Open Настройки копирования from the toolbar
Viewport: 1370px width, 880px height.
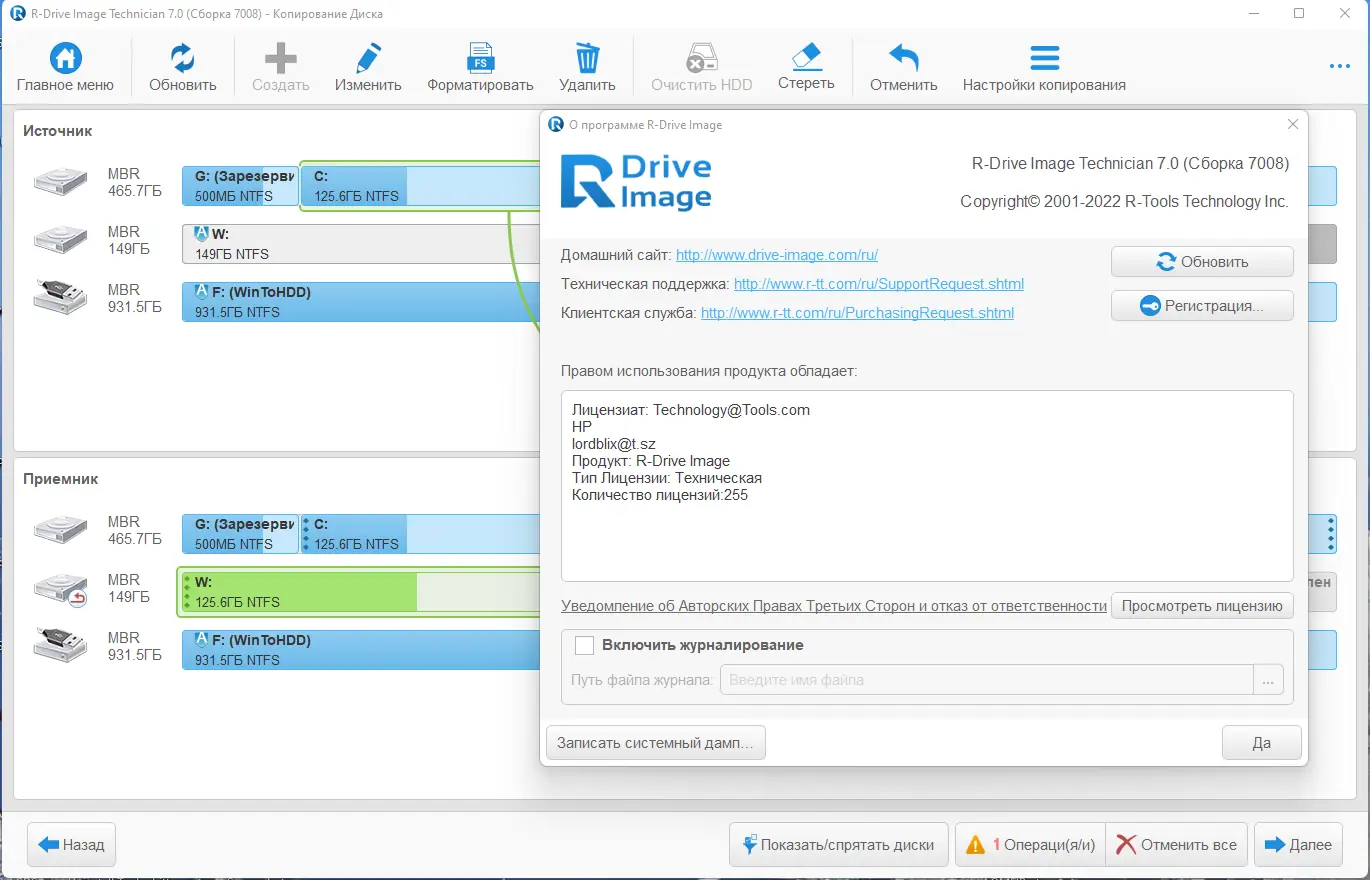tap(1044, 57)
